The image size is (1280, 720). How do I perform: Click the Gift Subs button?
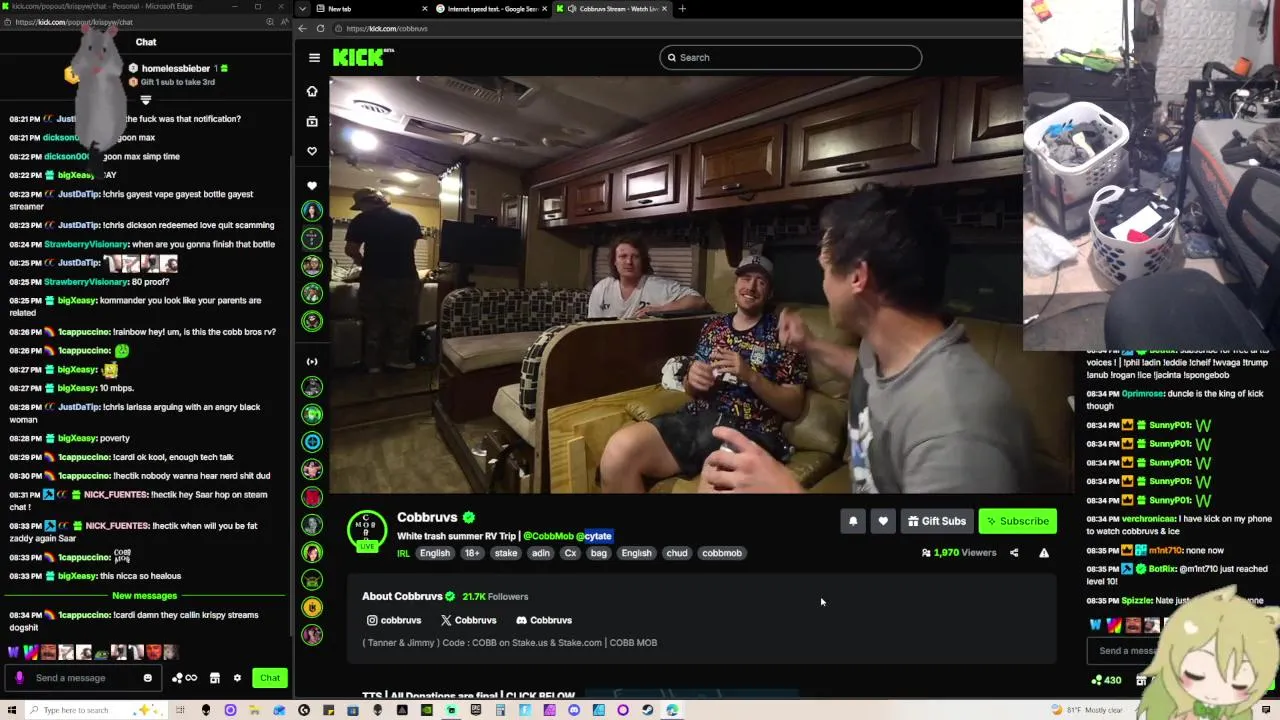pyautogui.click(x=937, y=521)
